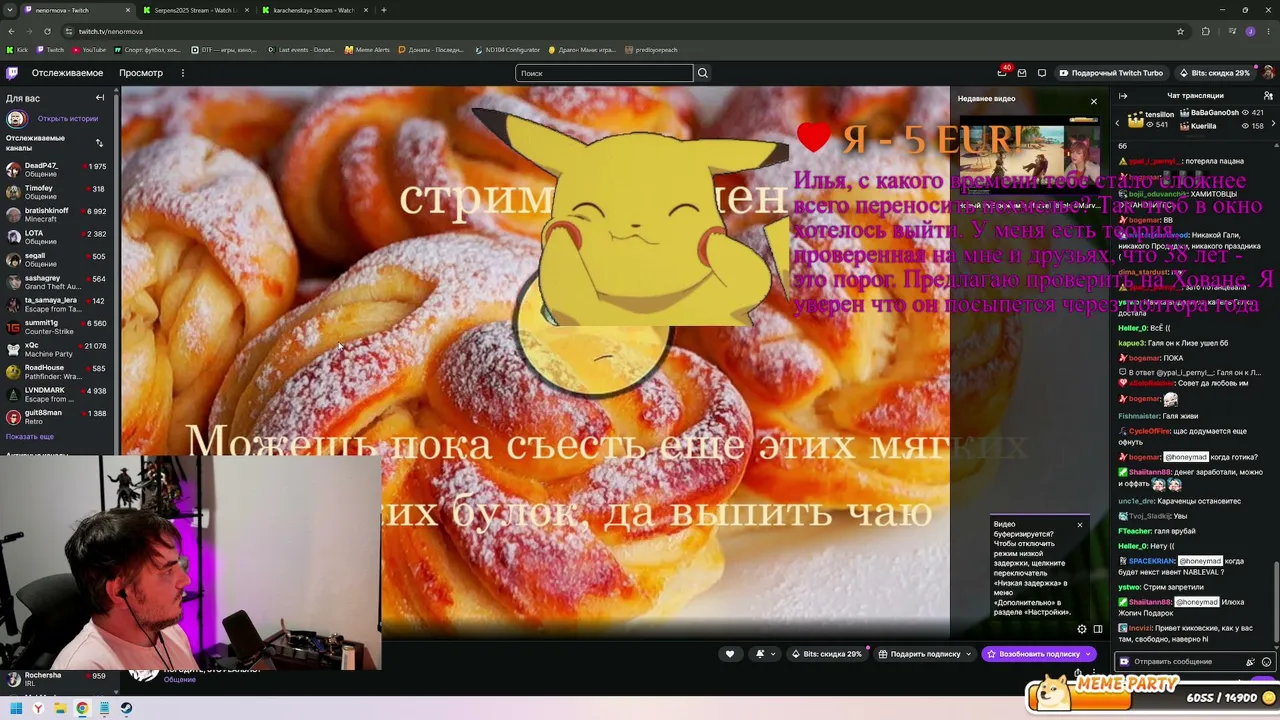Close the 'Недавнее видео' panel
Image resolution: width=1280 pixels, height=720 pixels.
1094,102
